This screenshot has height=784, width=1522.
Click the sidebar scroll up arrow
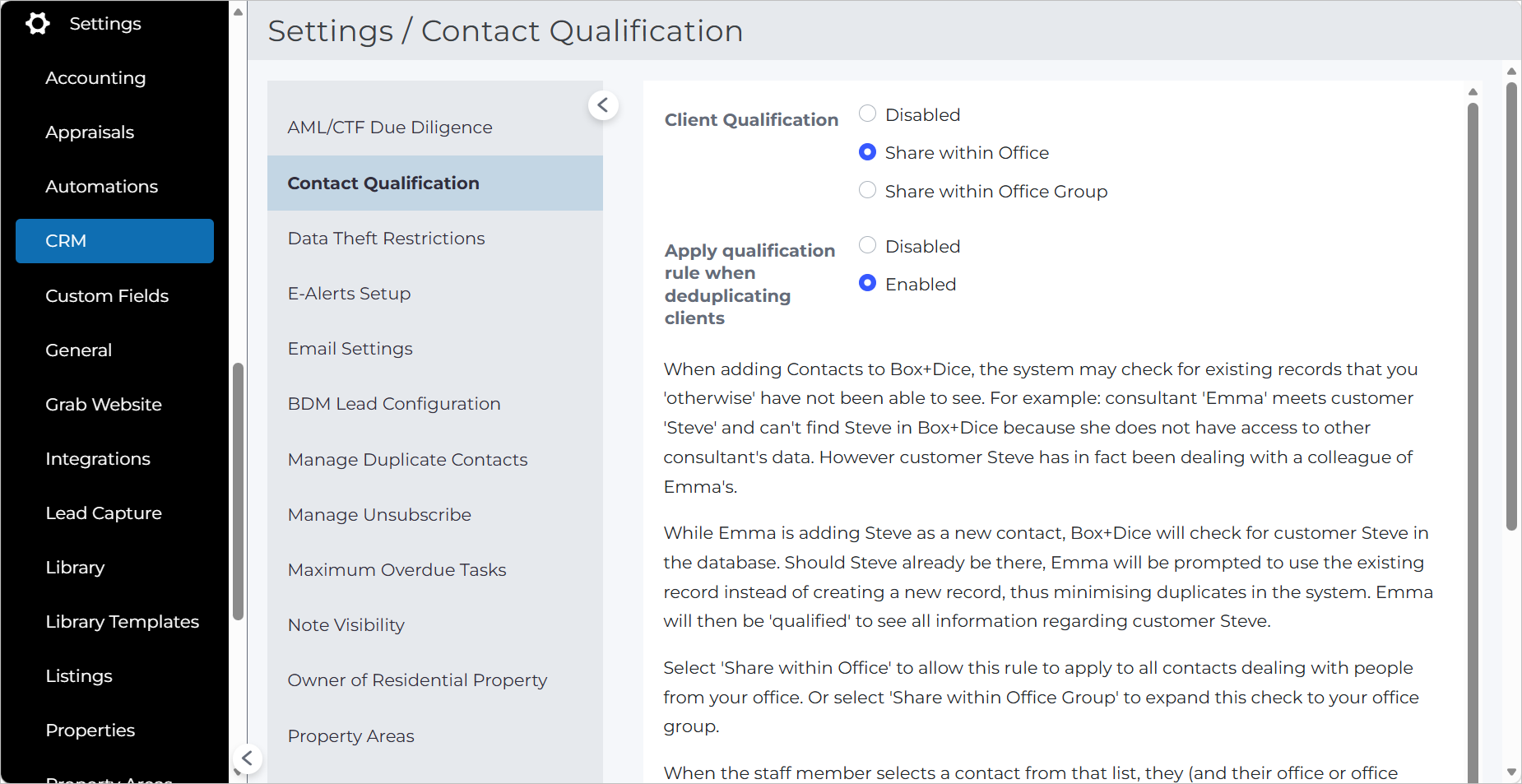point(238,12)
